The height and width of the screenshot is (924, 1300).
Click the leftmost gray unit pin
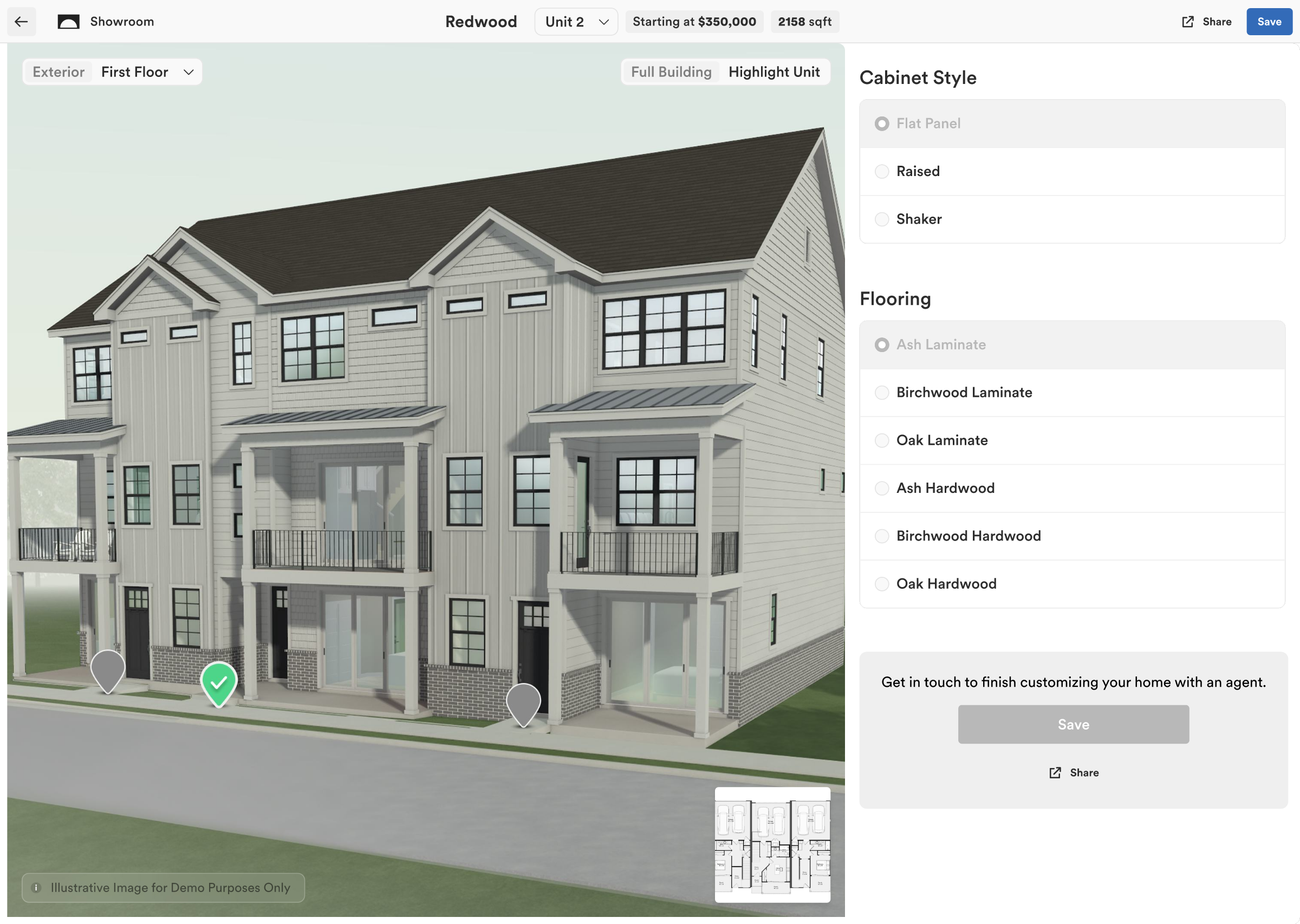click(108, 669)
